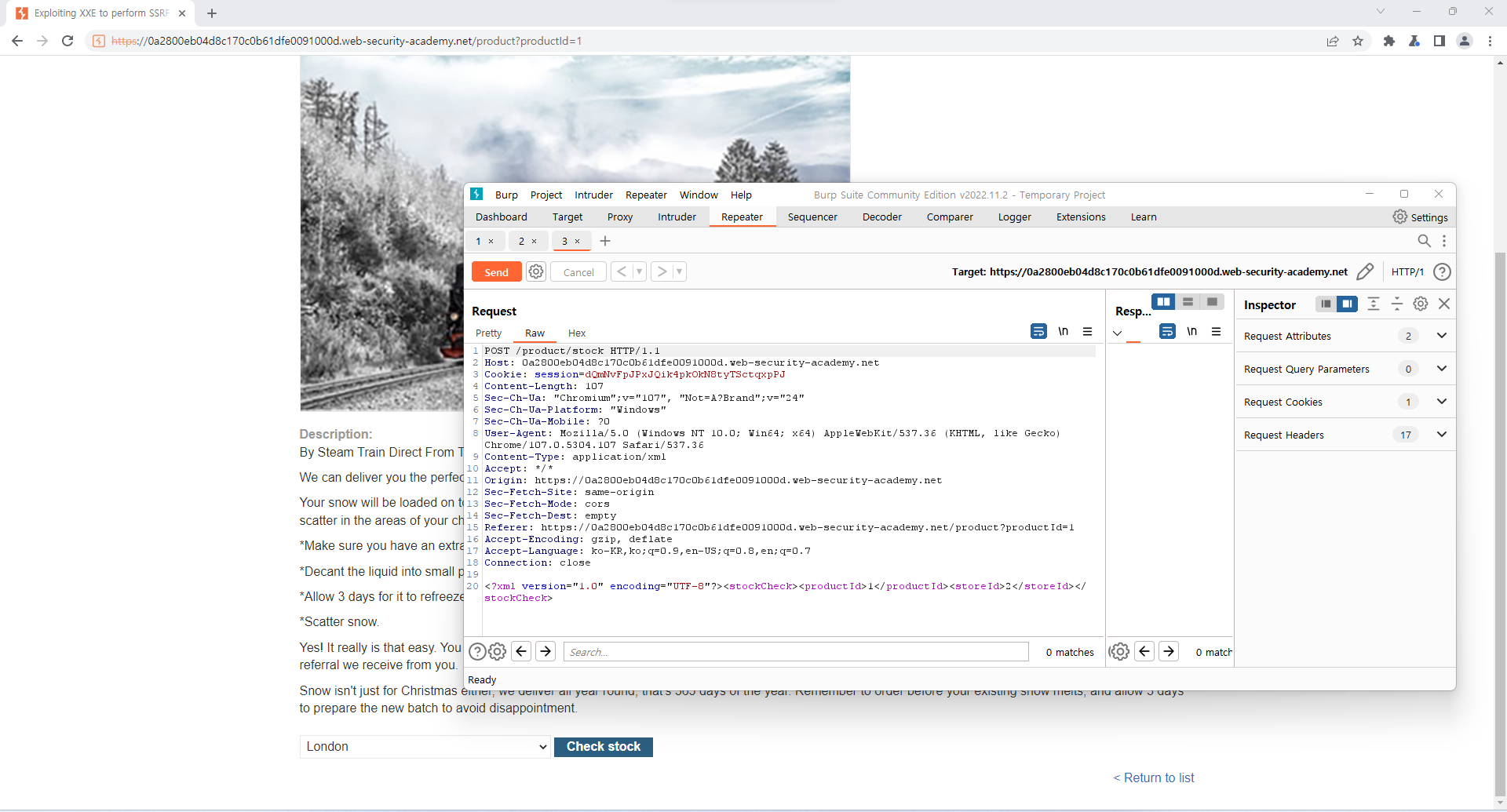Close the Inspector panel
The image size is (1507, 812).
[1444, 304]
